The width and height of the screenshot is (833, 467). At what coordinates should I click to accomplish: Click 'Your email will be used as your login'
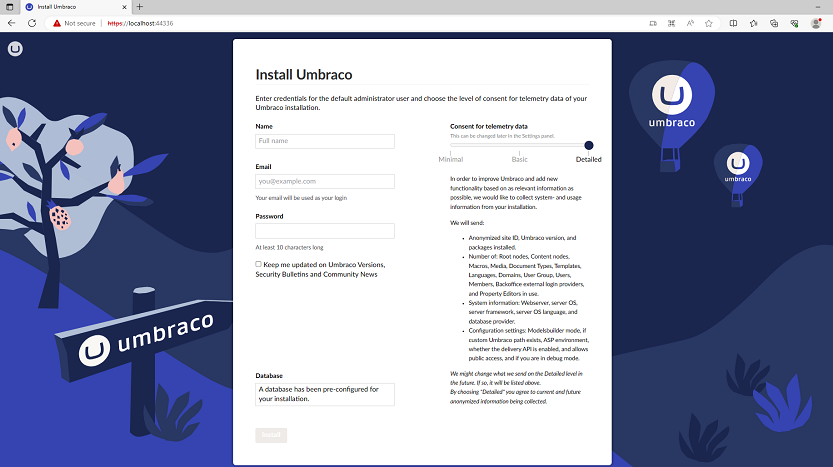pos(301,198)
